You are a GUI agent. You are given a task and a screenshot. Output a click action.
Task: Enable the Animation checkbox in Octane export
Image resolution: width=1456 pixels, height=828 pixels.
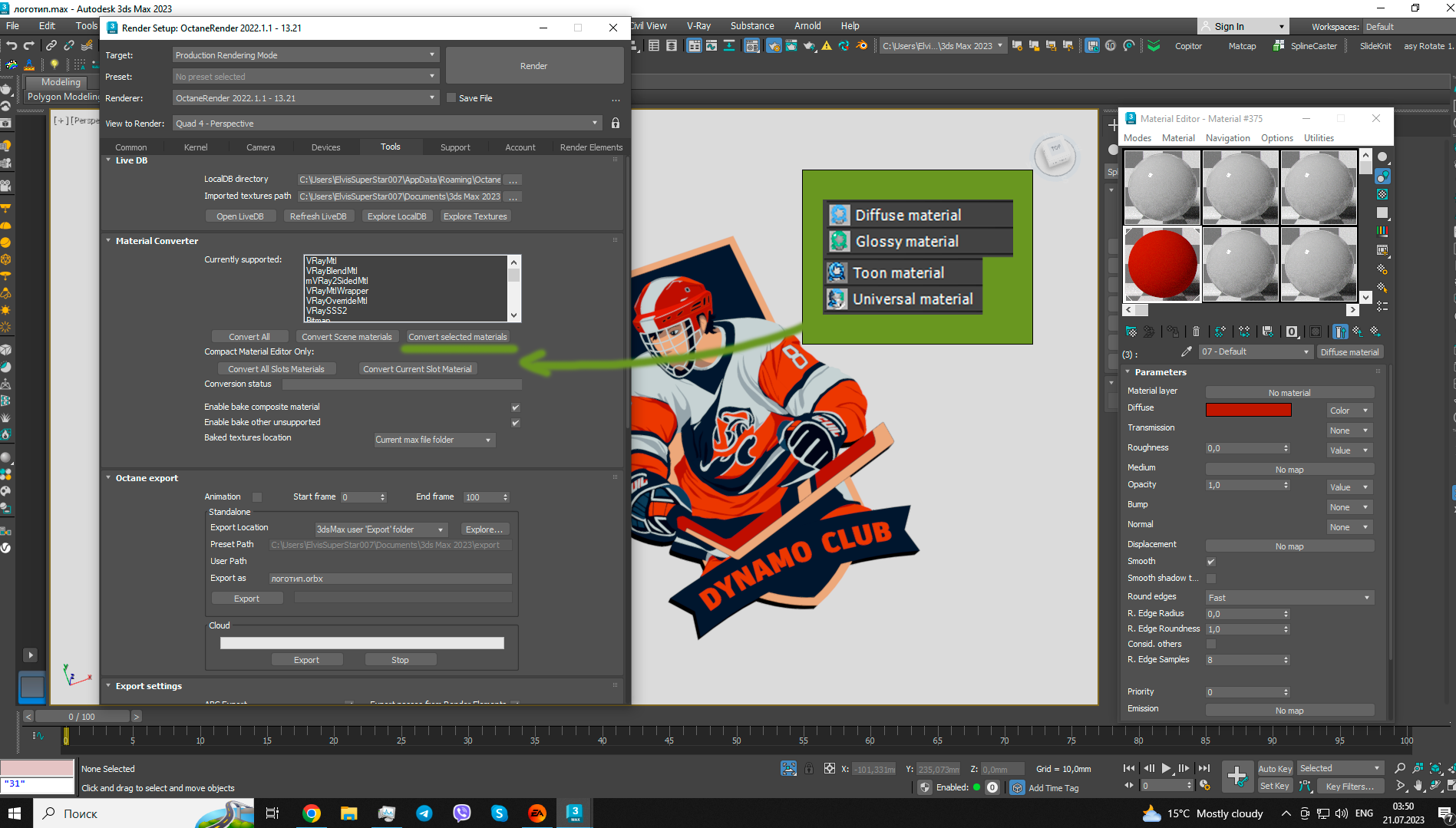(257, 497)
